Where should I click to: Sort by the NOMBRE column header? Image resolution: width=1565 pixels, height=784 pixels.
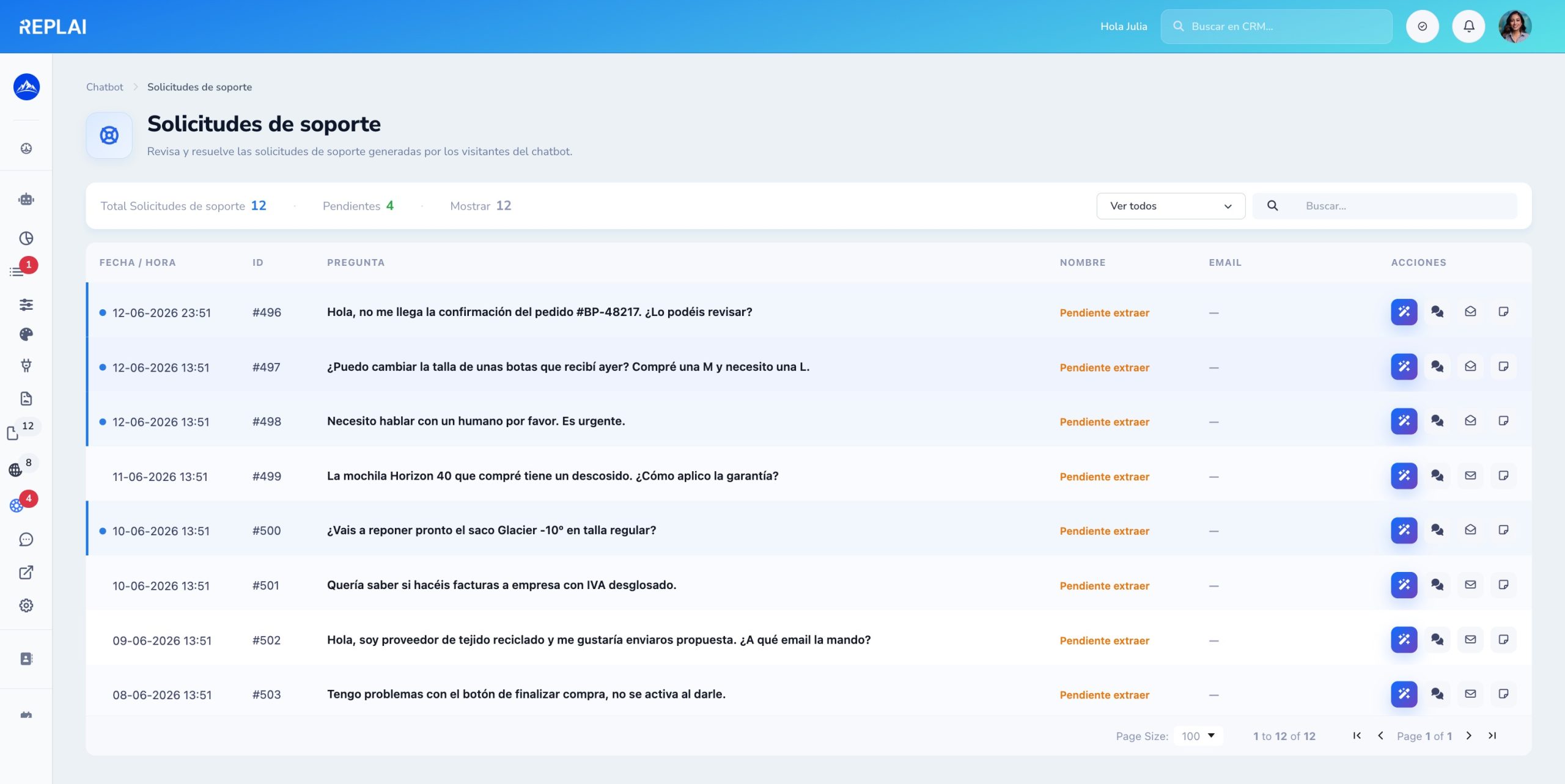[x=1083, y=262]
